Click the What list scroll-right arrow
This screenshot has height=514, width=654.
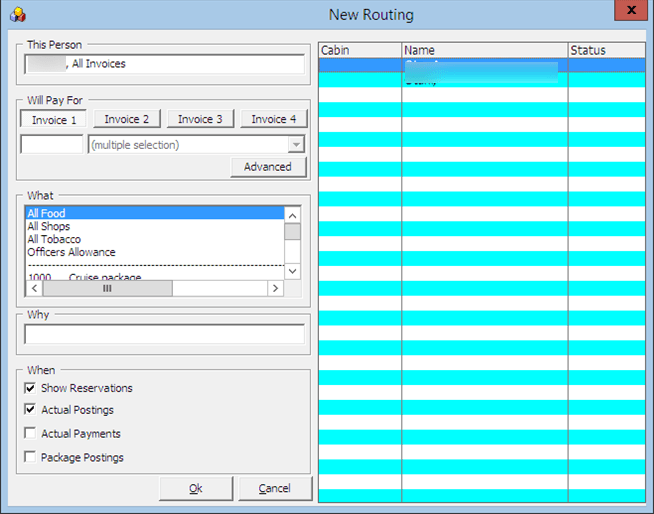coord(275,288)
